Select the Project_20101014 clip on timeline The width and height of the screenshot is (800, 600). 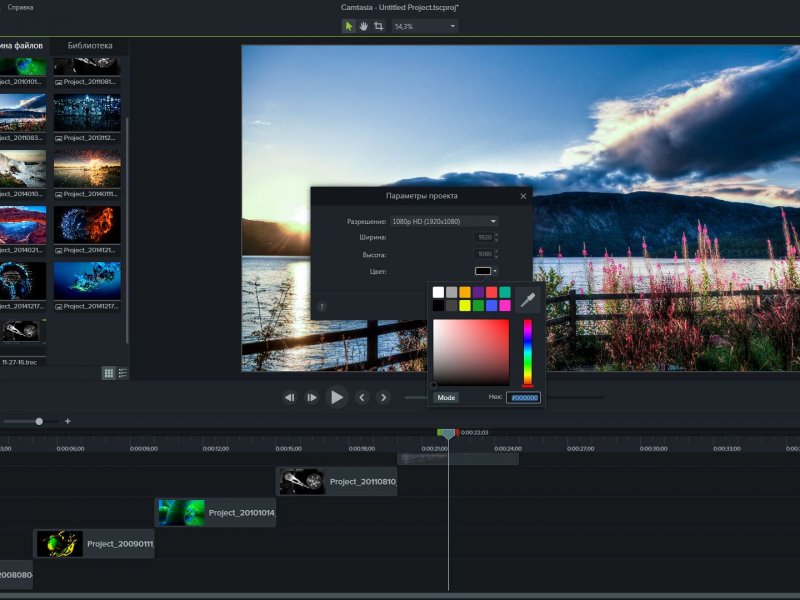coord(215,513)
